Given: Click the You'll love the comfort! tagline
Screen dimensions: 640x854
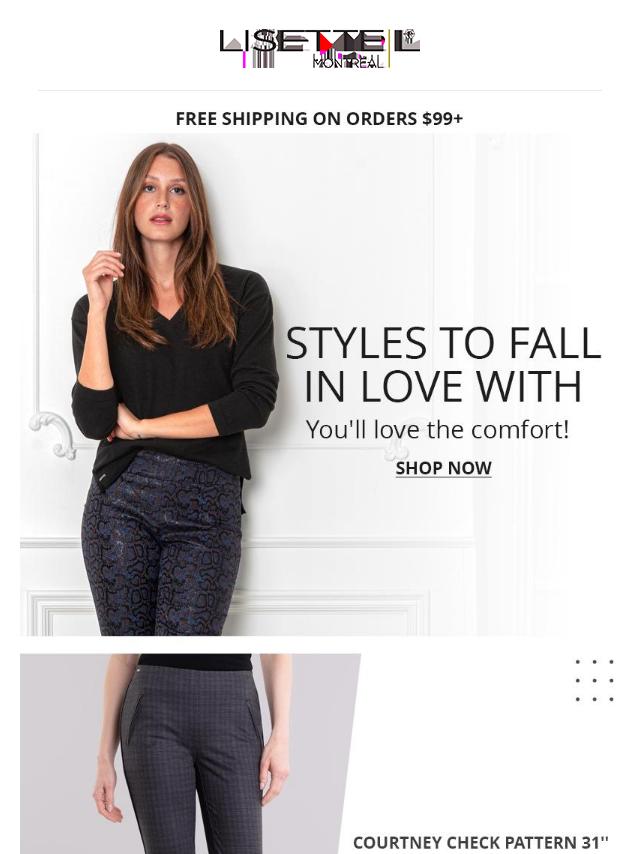Looking at the screenshot, I should pos(437,429).
